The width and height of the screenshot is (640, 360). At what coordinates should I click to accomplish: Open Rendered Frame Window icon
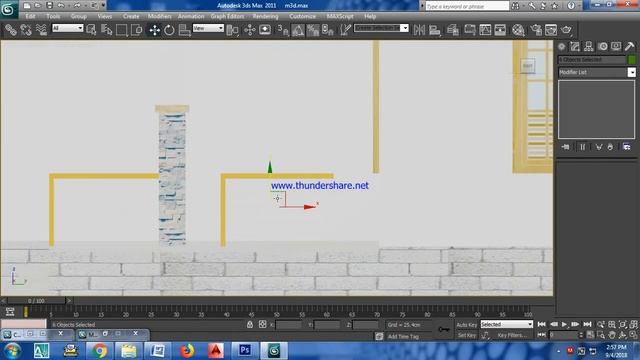click(551, 30)
